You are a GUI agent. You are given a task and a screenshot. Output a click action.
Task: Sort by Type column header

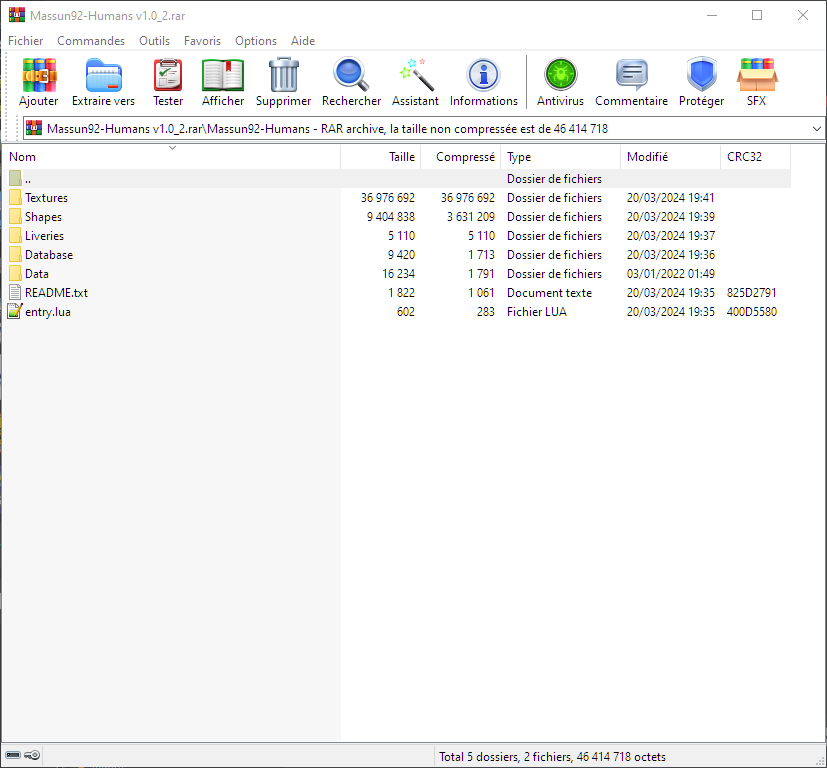[x=561, y=157]
